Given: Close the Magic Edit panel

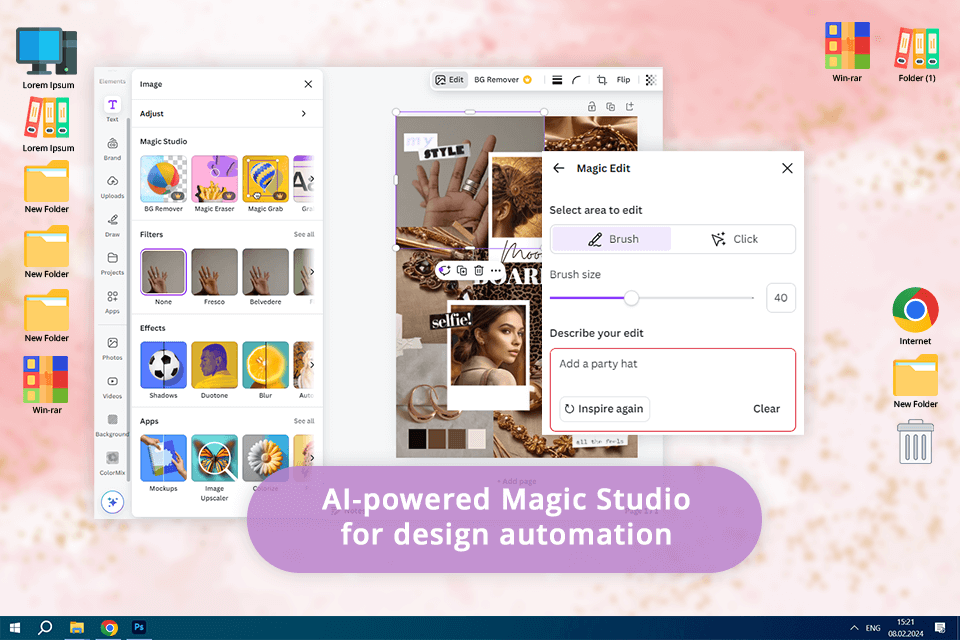Looking at the screenshot, I should (787, 168).
